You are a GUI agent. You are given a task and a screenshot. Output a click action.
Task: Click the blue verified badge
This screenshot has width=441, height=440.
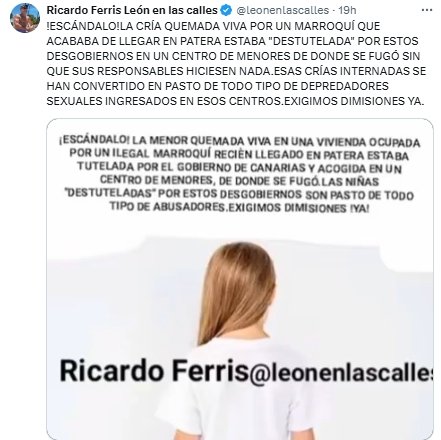tap(227, 10)
